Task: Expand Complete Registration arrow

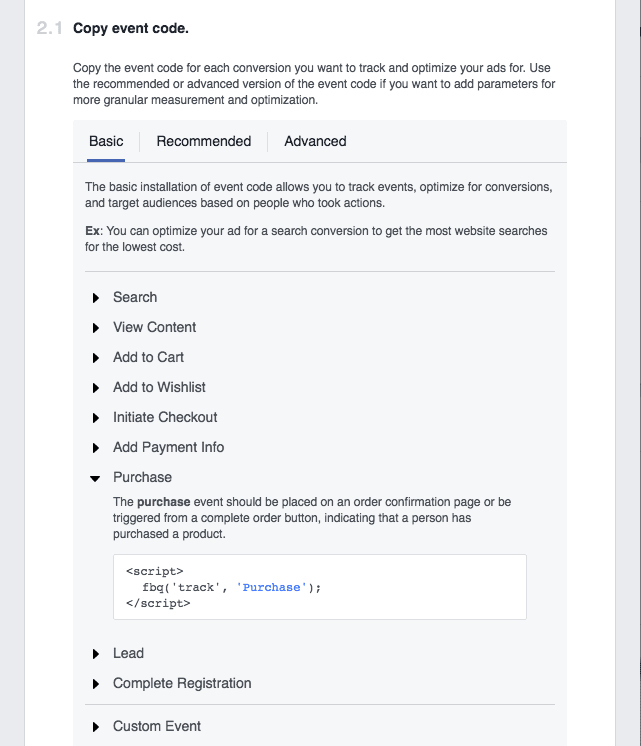Action: [x=96, y=684]
